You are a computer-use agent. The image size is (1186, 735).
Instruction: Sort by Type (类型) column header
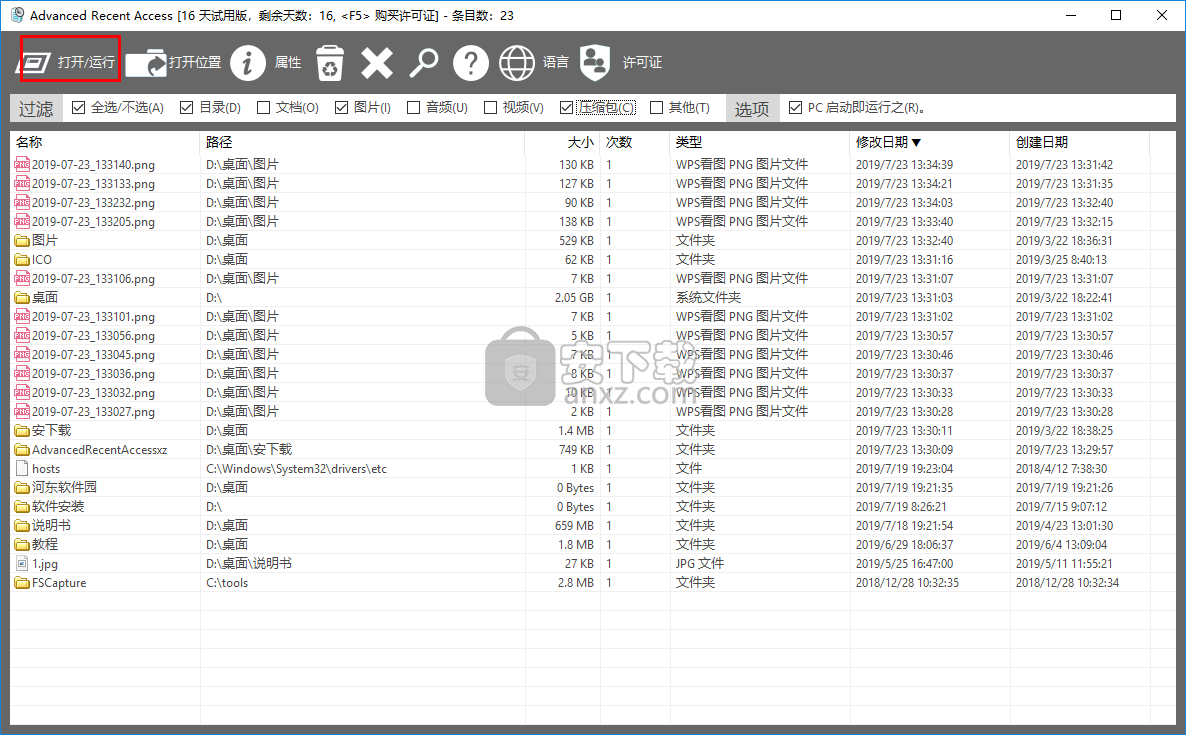coord(759,142)
